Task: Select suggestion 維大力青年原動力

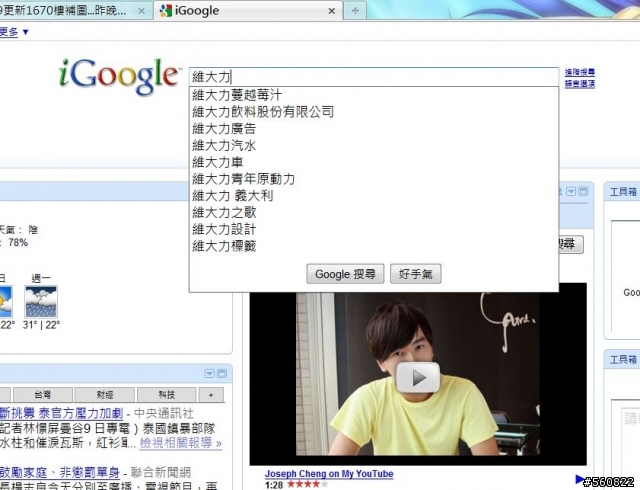Action: [373, 179]
